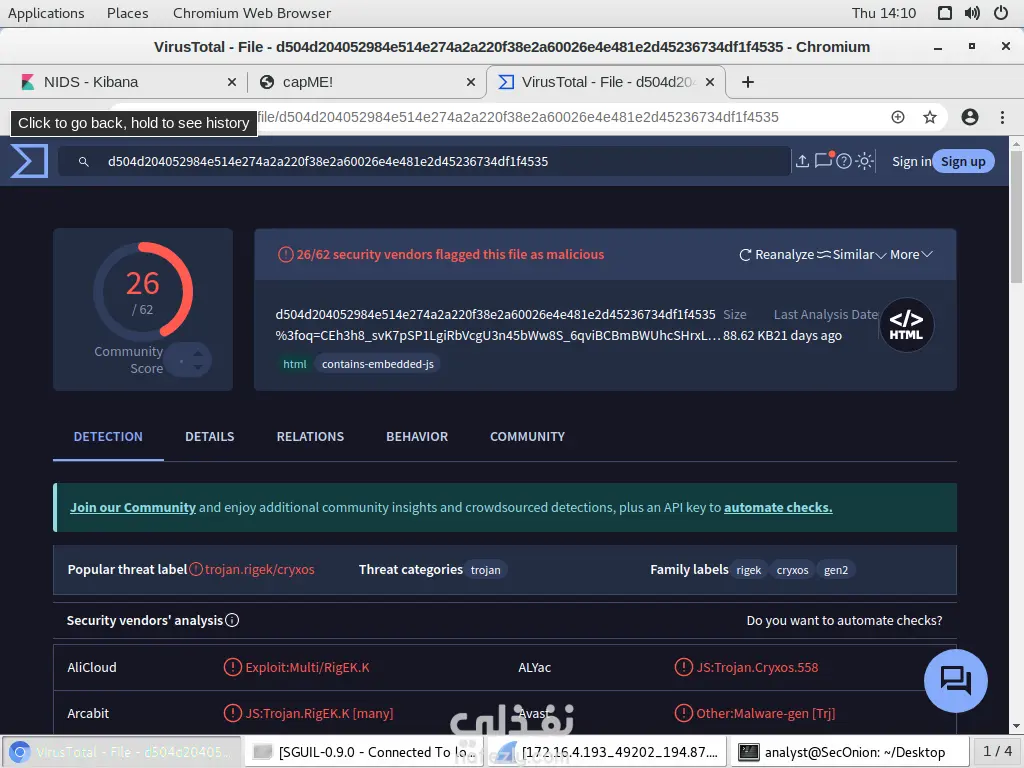
Task: Open the Applications menu
Action: tap(46, 13)
